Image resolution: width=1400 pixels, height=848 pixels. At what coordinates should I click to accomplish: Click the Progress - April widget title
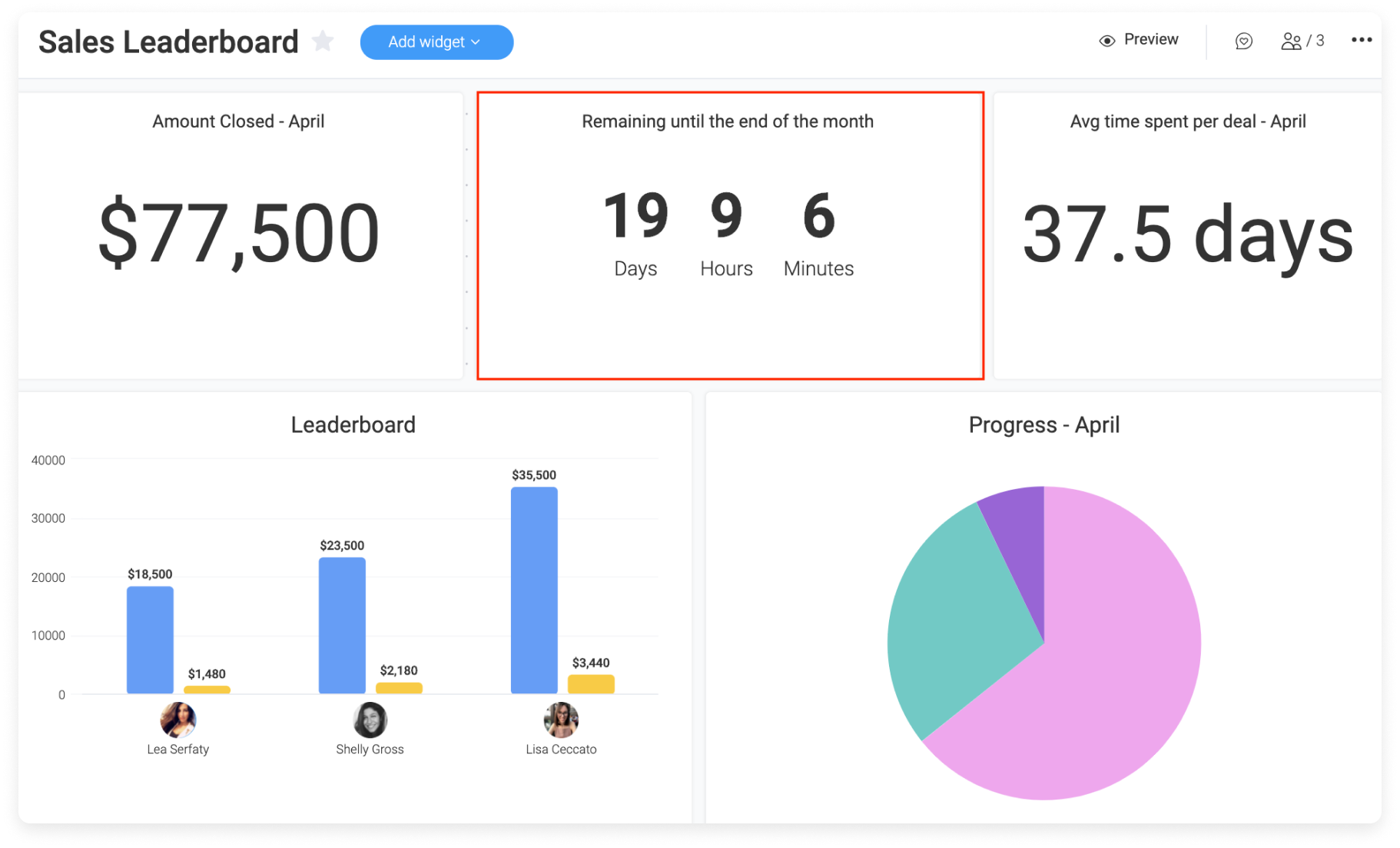(1045, 424)
